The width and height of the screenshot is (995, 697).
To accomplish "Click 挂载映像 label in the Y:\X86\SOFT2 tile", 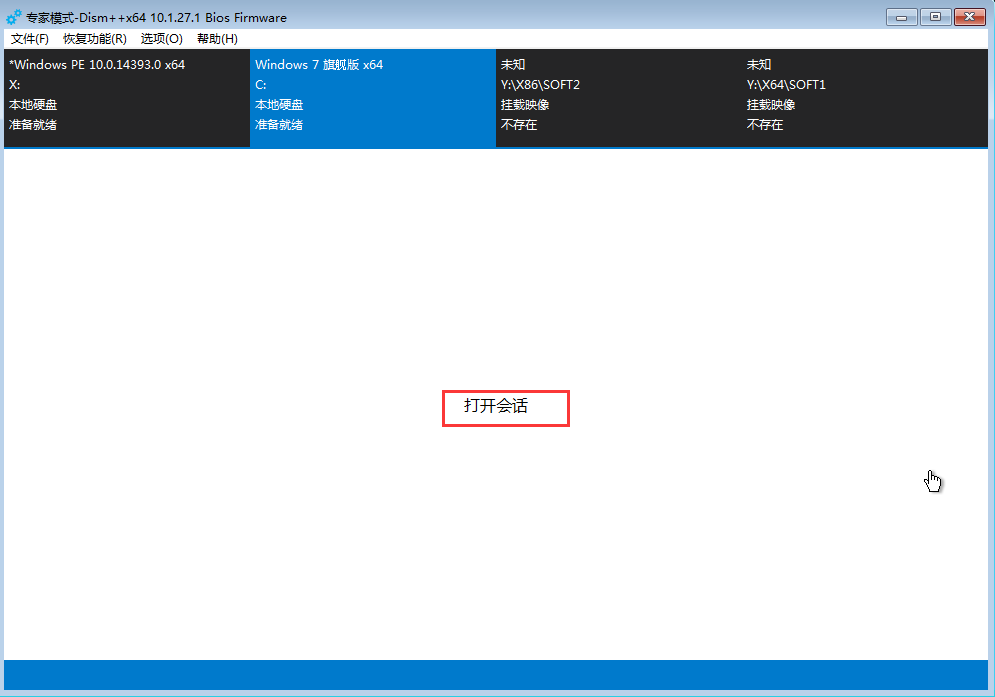I will 525,105.
